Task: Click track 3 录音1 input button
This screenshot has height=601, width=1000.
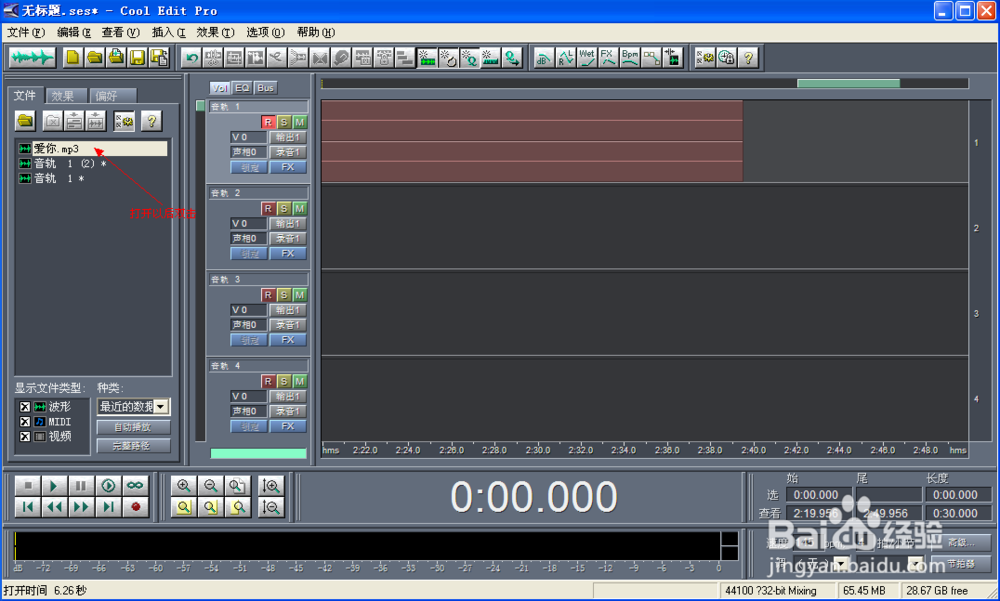Action: click(x=288, y=325)
